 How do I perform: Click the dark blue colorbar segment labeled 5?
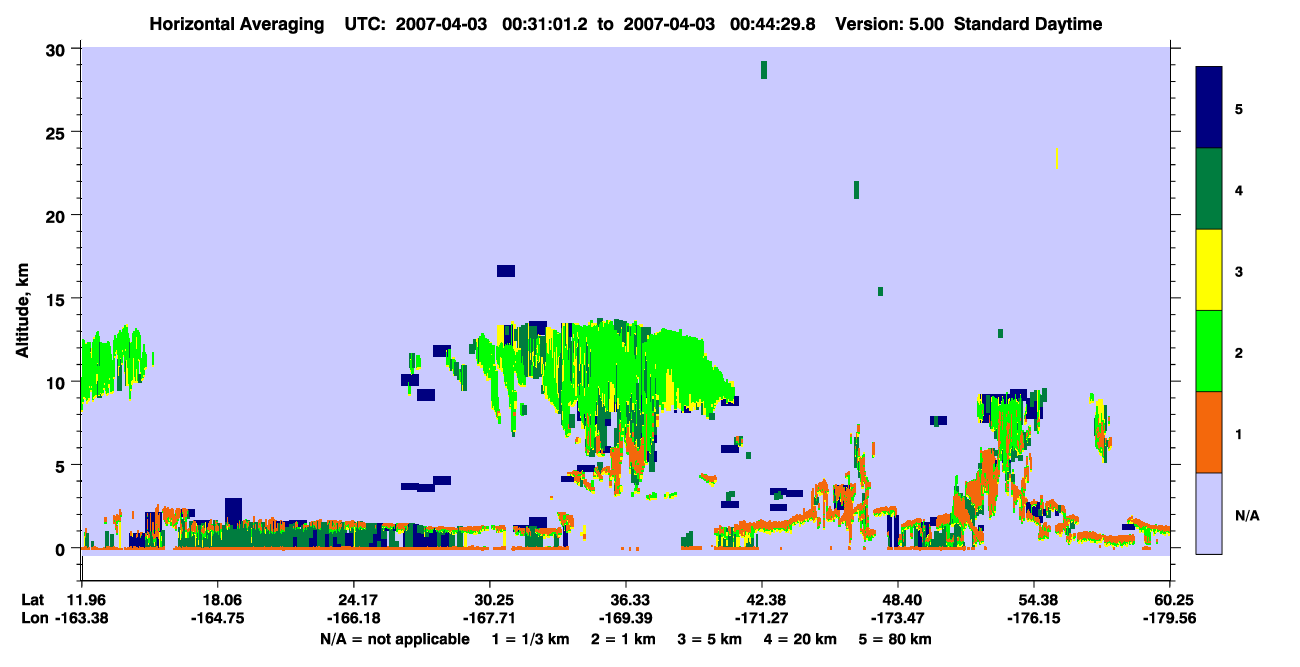pos(1209,108)
